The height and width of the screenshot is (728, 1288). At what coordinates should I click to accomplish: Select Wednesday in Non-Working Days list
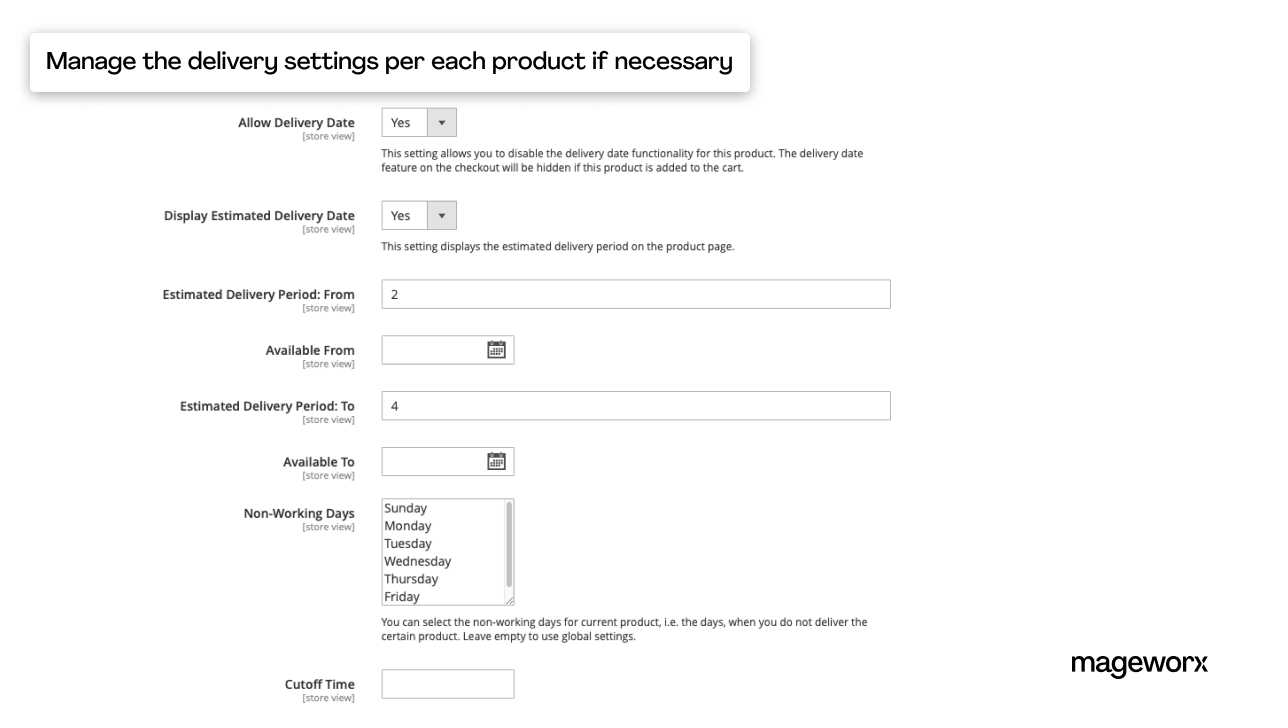pyautogui.click(x=417, y=562)
